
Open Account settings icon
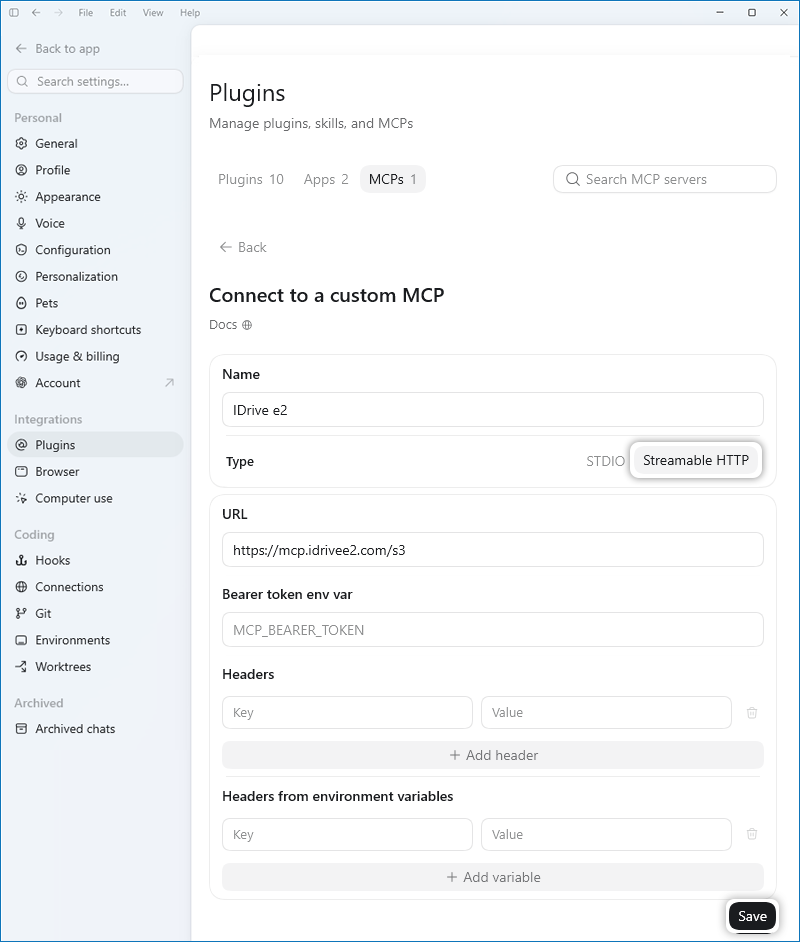point(22,382)
